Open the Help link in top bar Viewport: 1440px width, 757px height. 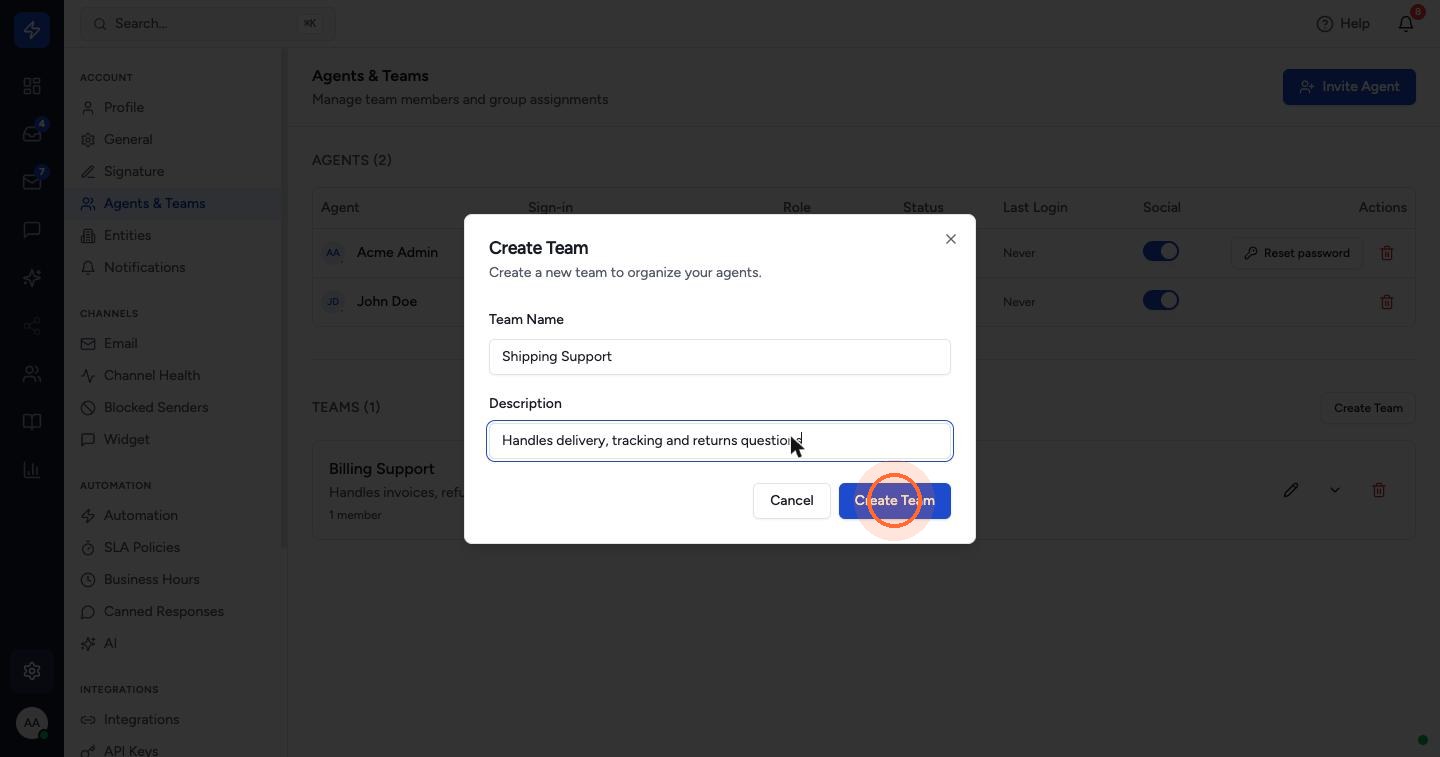[1343, 23]
